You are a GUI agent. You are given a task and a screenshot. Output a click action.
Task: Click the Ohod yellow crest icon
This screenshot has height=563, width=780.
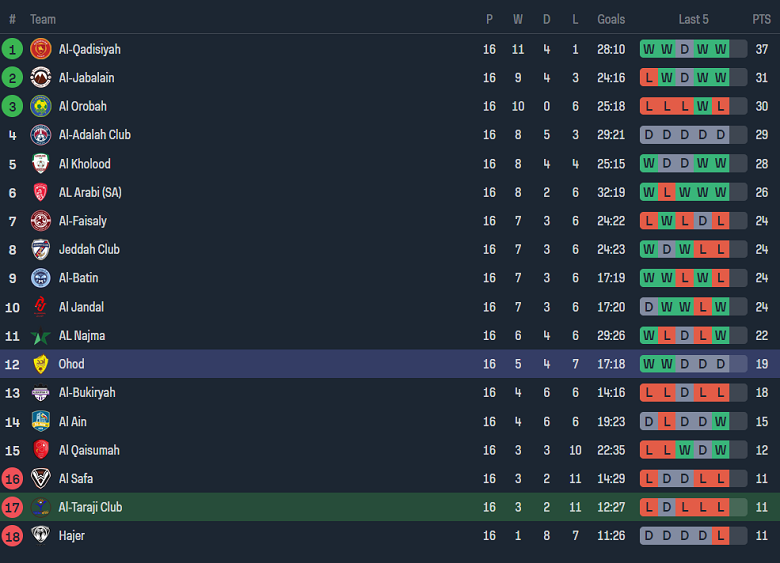(x=41, y=364)
